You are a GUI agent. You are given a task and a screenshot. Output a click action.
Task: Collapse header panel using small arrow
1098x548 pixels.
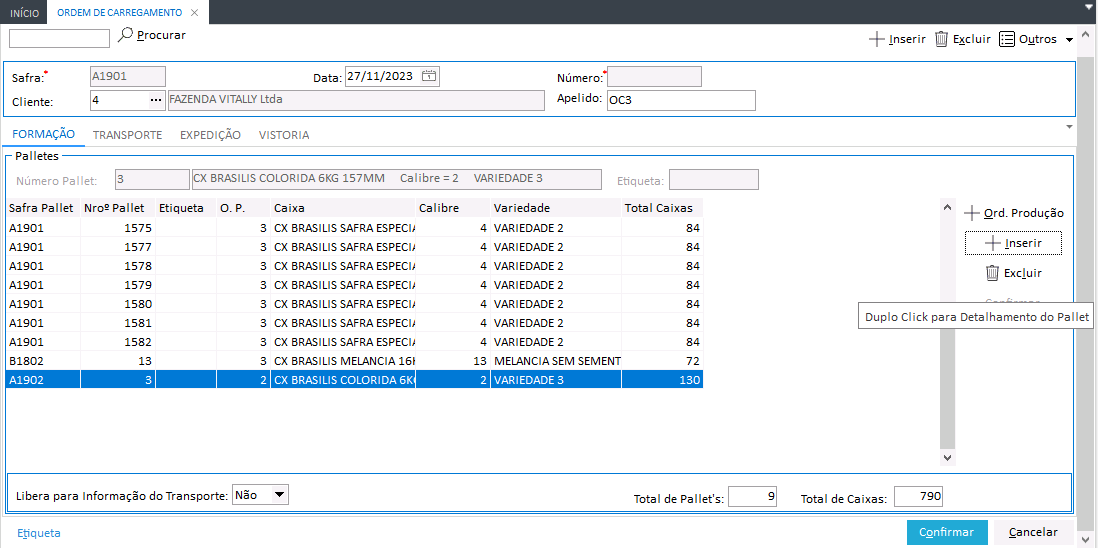[1069, 127]
